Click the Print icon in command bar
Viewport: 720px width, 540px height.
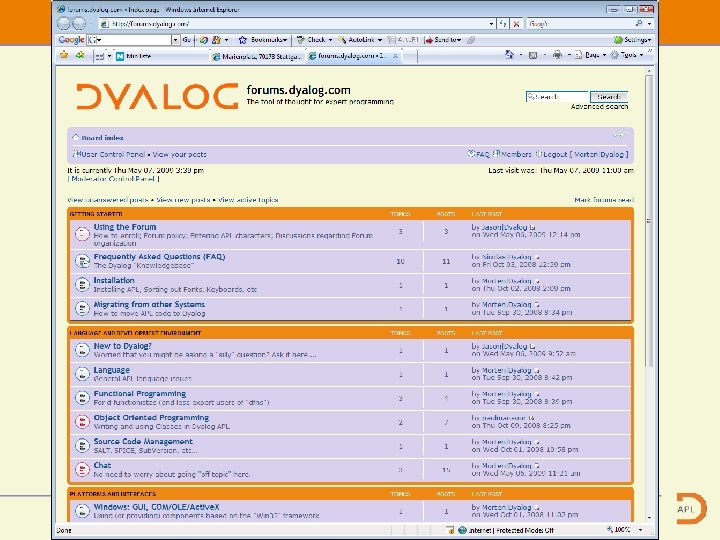tap(557, 55)
